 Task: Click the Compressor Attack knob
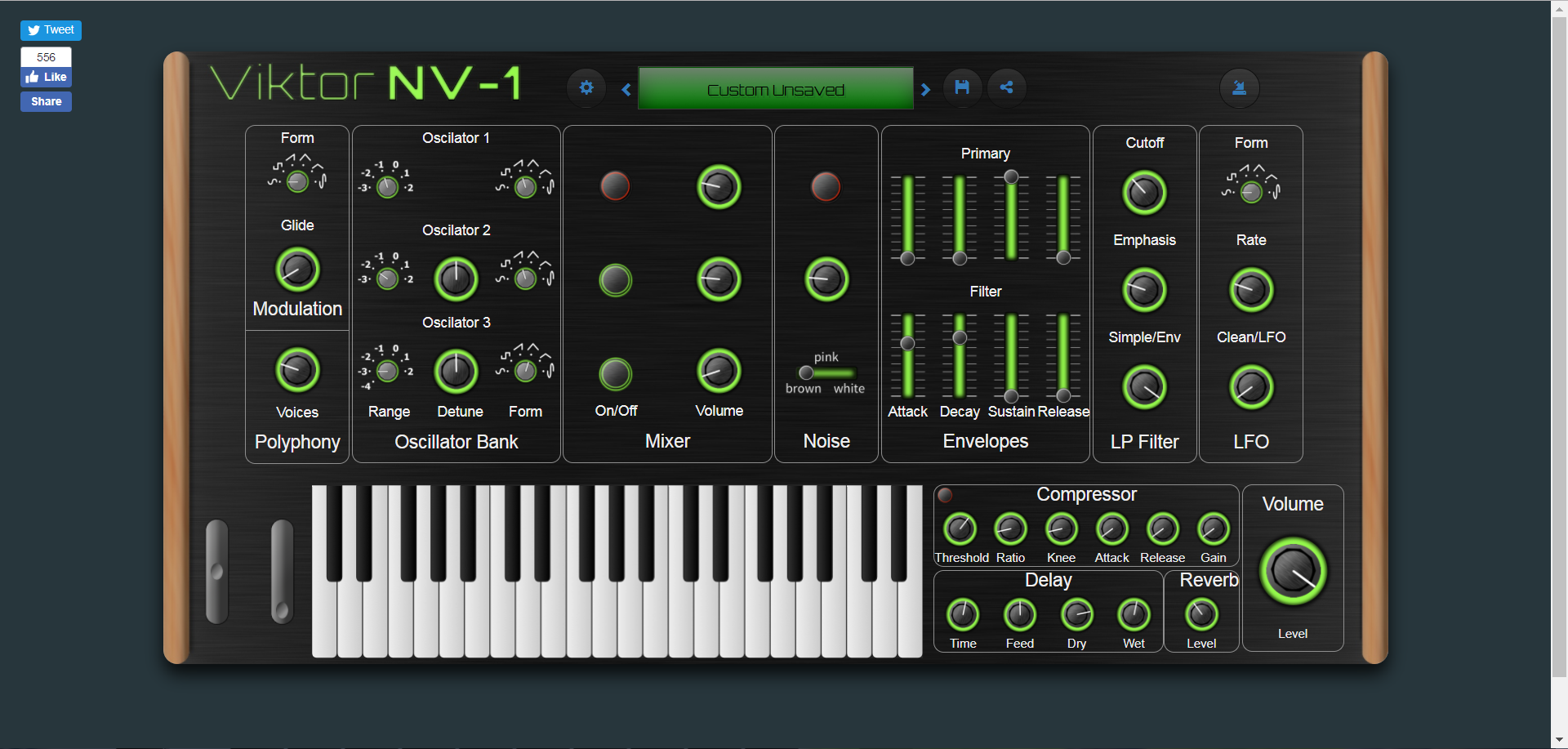click(1112, 529)
